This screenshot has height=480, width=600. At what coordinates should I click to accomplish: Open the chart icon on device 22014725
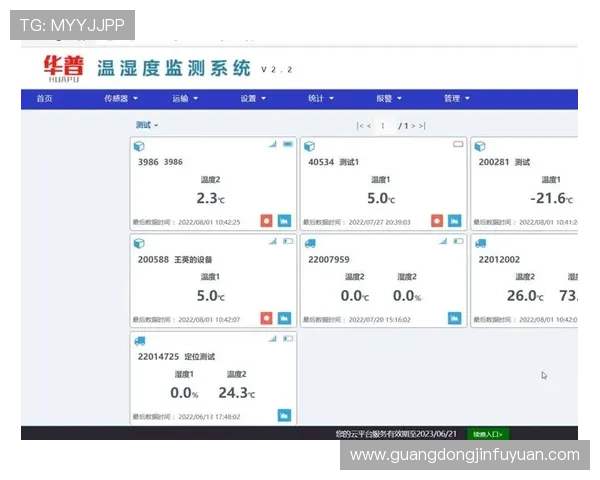click(284, 415)
